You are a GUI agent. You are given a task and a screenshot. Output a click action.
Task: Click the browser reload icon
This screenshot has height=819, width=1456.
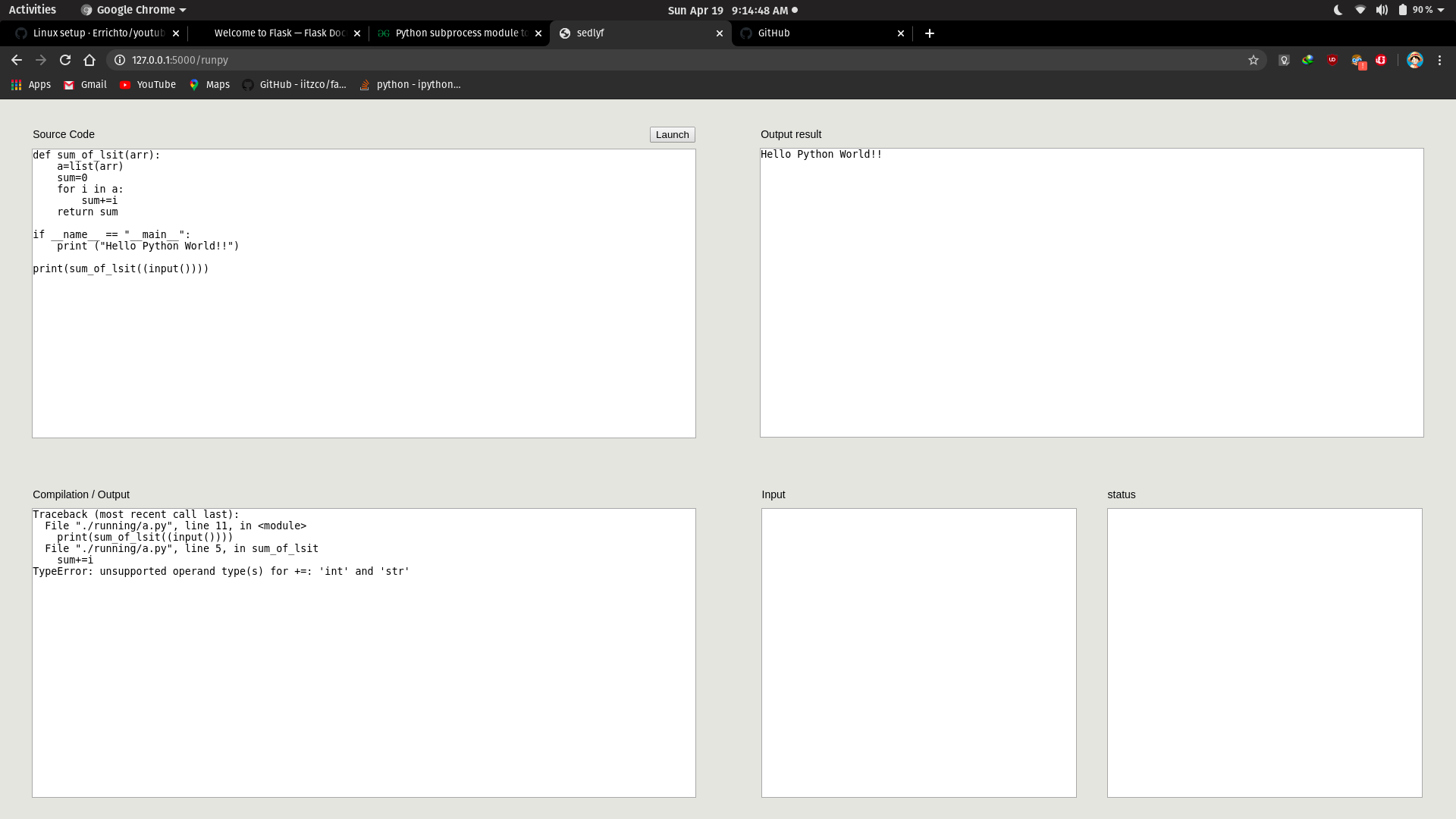[x=65, y=60]
